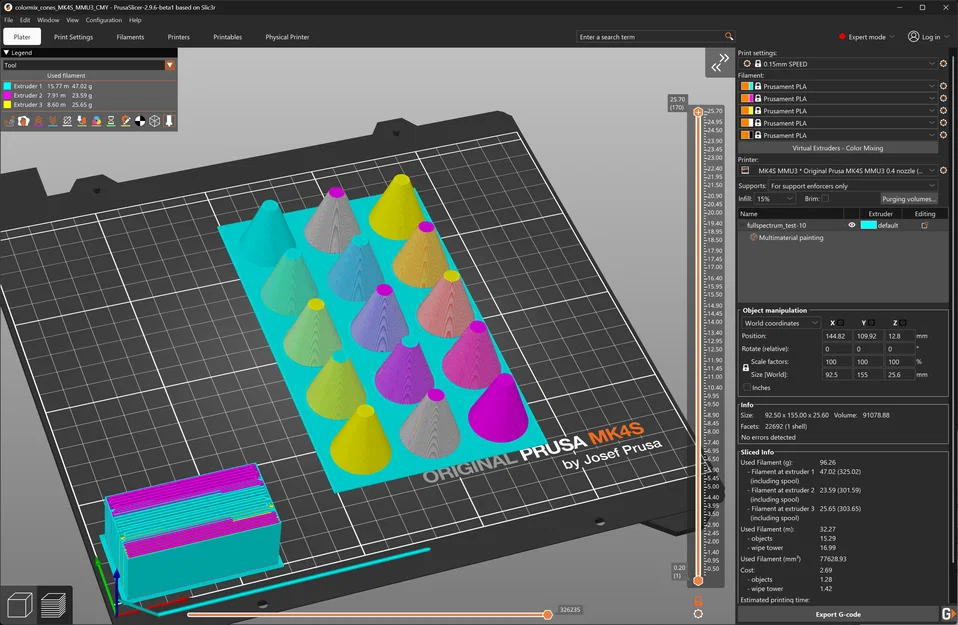This screenshot has height=625, width=958.
Task: Reset Z axis toggle in Object manipulation
Action: pyautogui.click(x=903, y=323)
